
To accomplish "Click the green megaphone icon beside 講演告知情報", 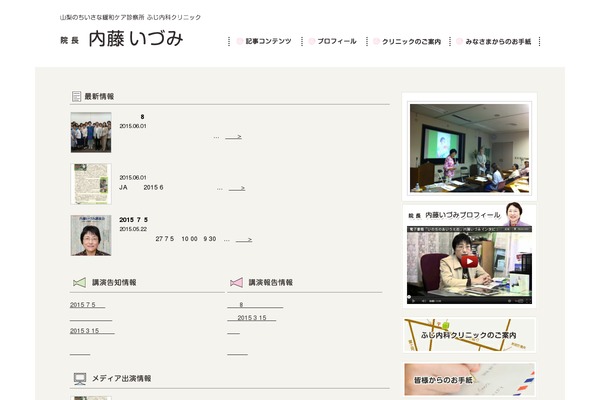I will pos(79,282).
